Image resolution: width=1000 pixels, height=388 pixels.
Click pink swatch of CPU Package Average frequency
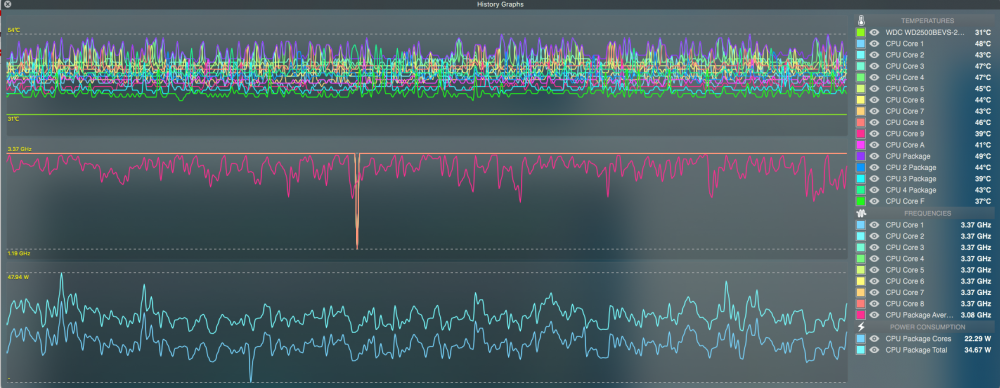(x=861, y=315)
